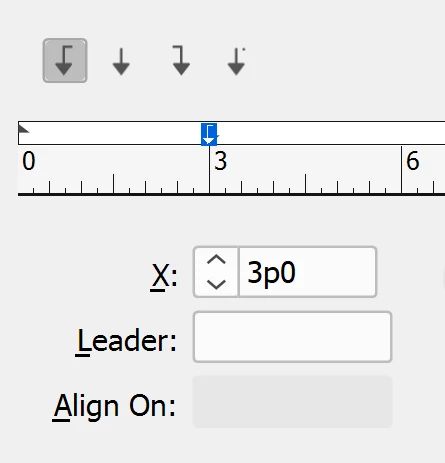Decrease X position with the down arrow

point(216,284)
